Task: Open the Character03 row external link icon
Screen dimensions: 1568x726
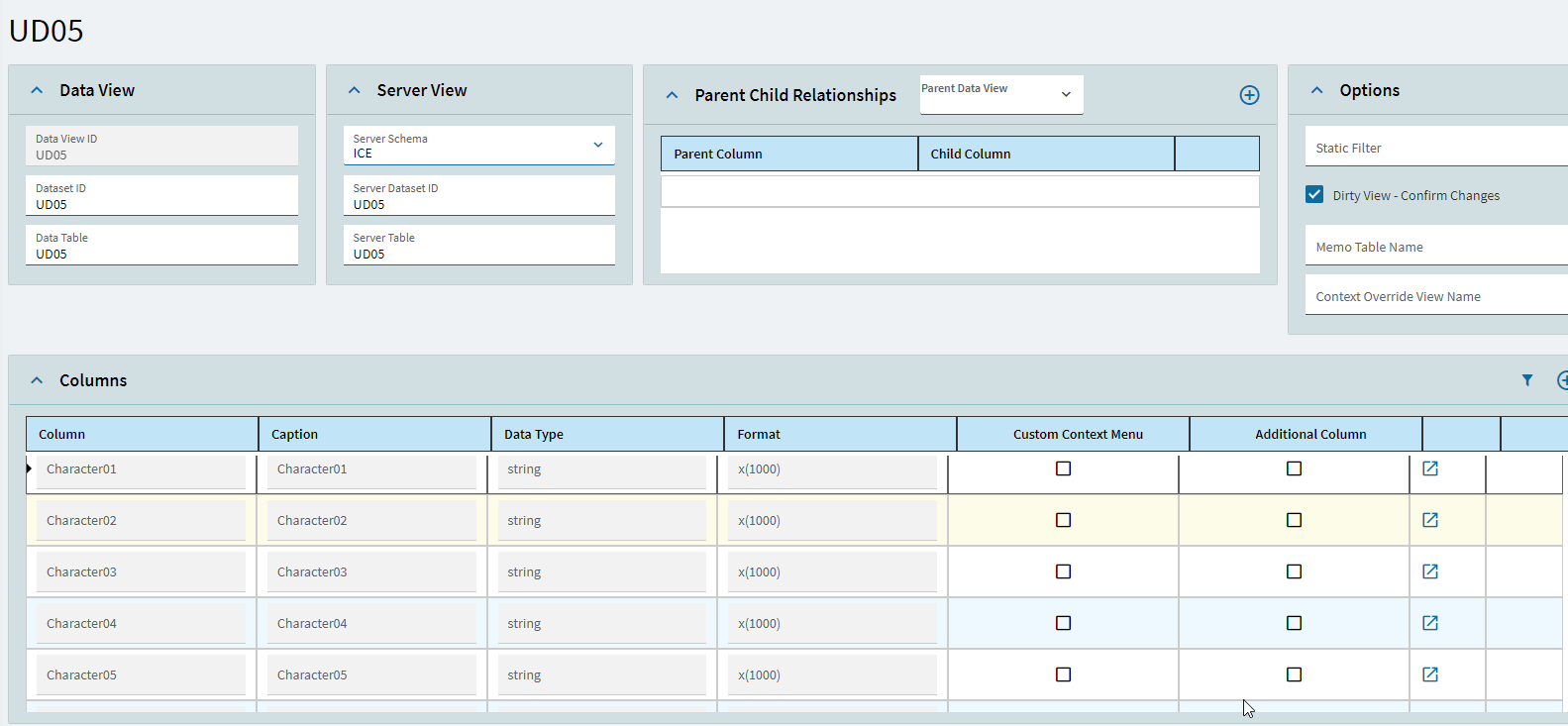Action: pos(1430,571)
